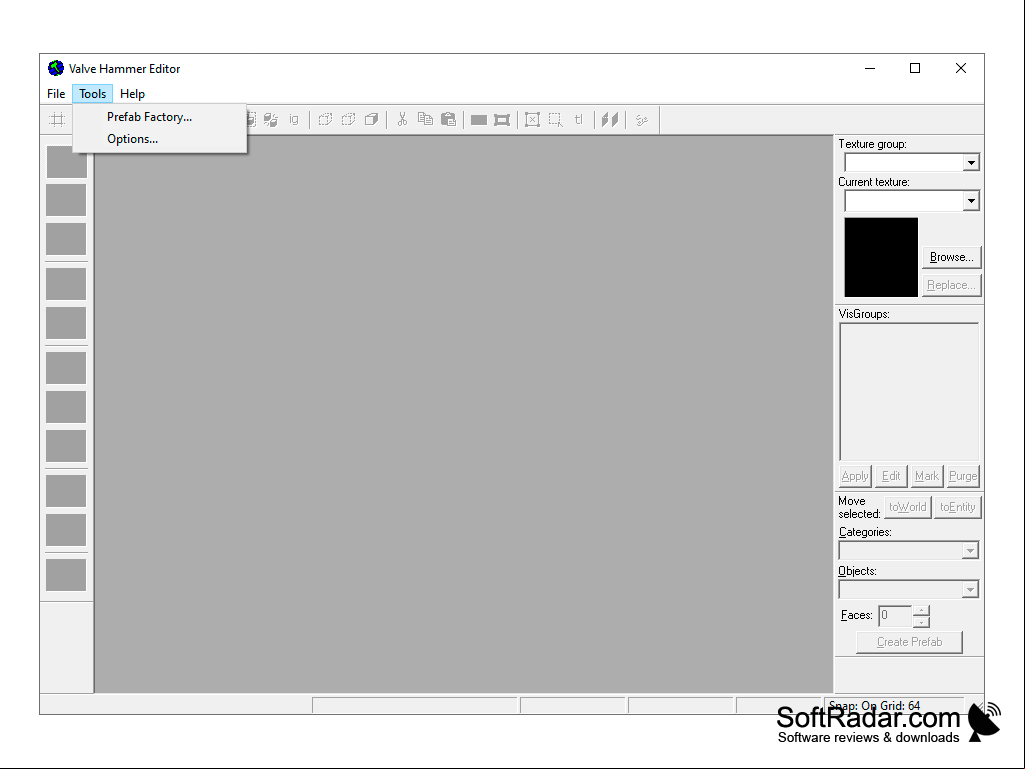The height and width of the screenshot is (769, 1025).
Task: Toggle the 'tl' texture lock icon
Action: coord(579,120)
